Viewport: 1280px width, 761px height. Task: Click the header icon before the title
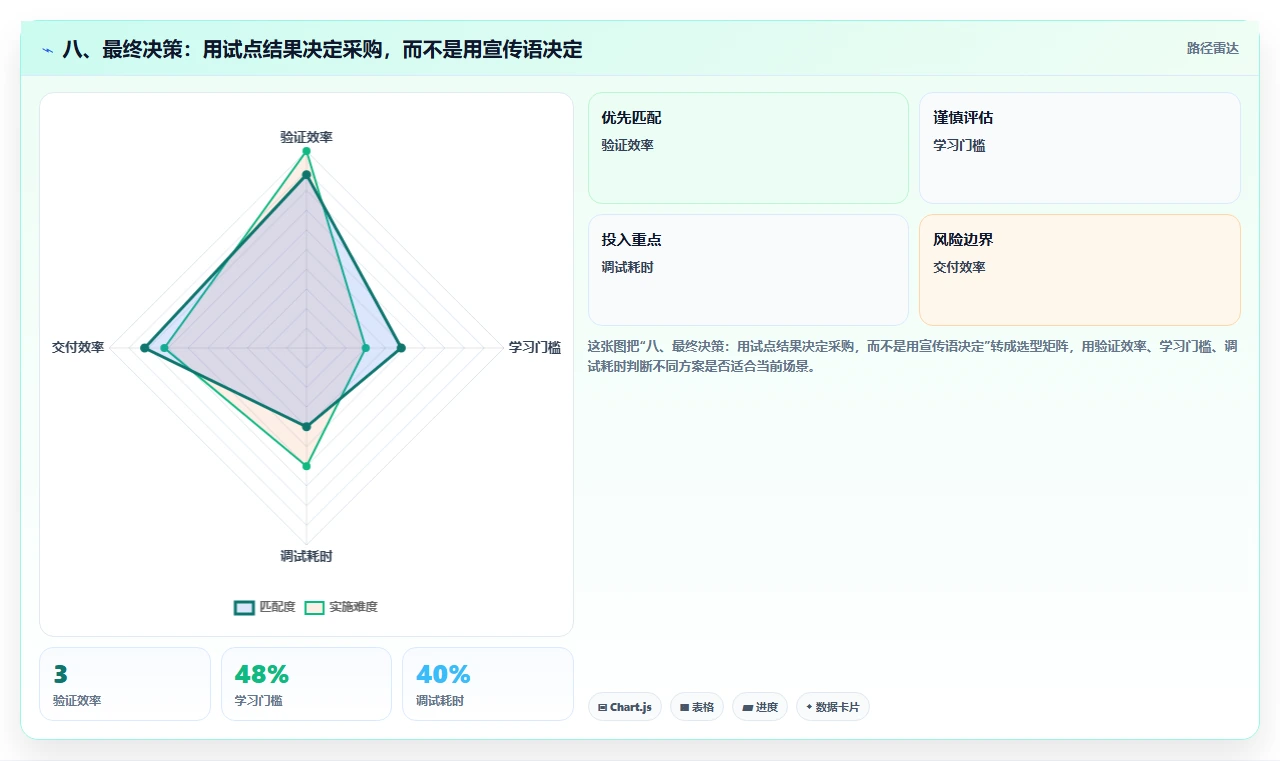tap(48, 50)
